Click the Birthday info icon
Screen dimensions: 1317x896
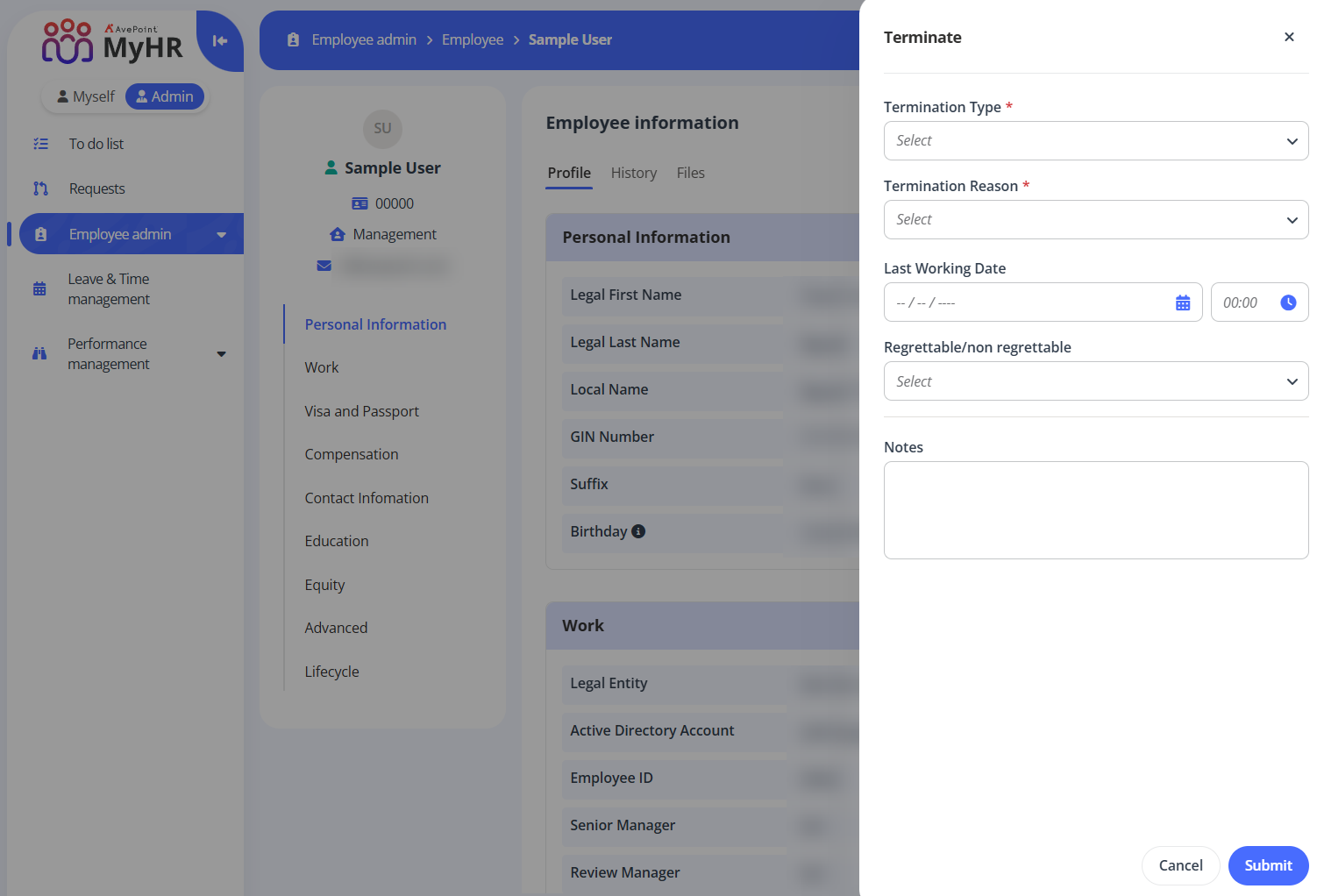coord(638,531)
